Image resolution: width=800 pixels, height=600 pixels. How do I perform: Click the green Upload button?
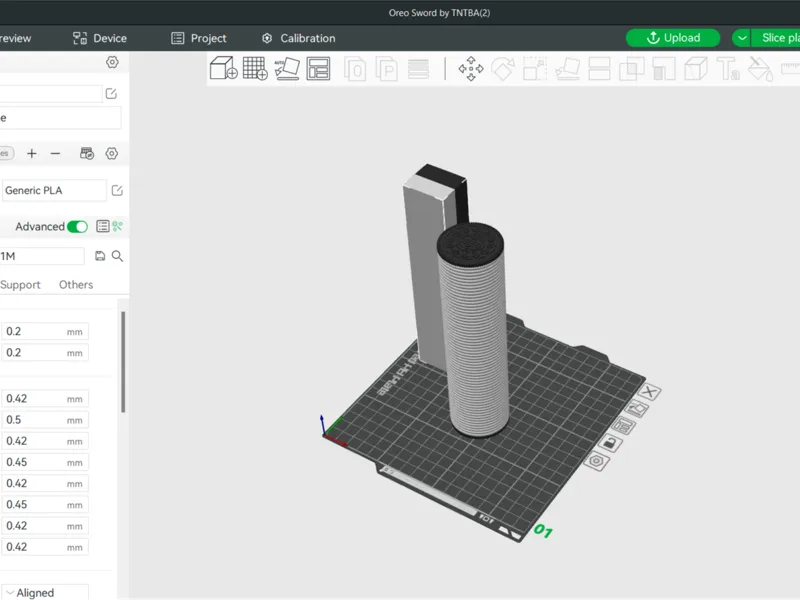(673, 38)
